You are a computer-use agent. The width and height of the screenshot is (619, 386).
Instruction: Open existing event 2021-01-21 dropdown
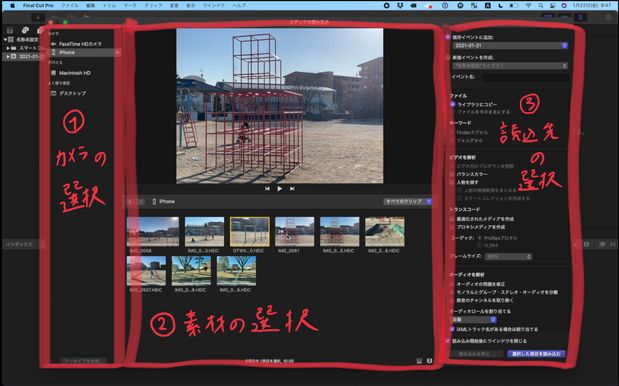click(x=510, y=45)
